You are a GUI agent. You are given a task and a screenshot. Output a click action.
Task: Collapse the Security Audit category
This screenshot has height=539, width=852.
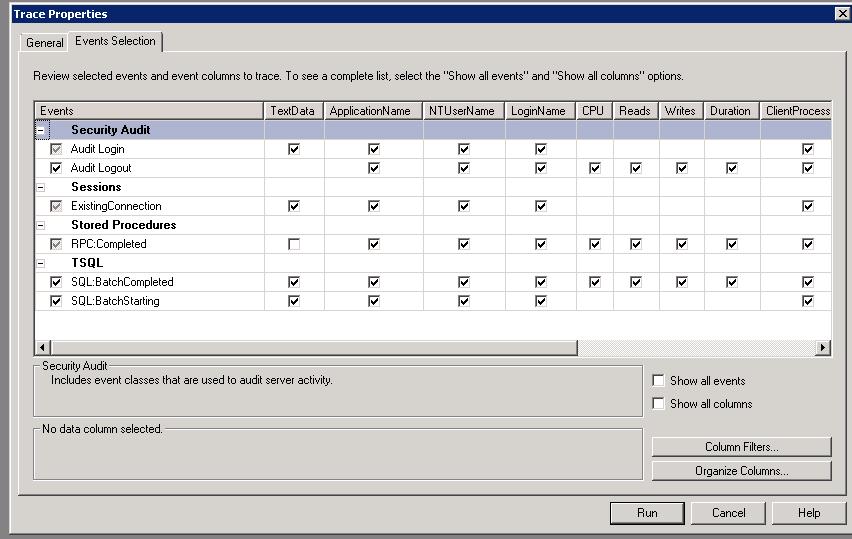pos(41,130)
